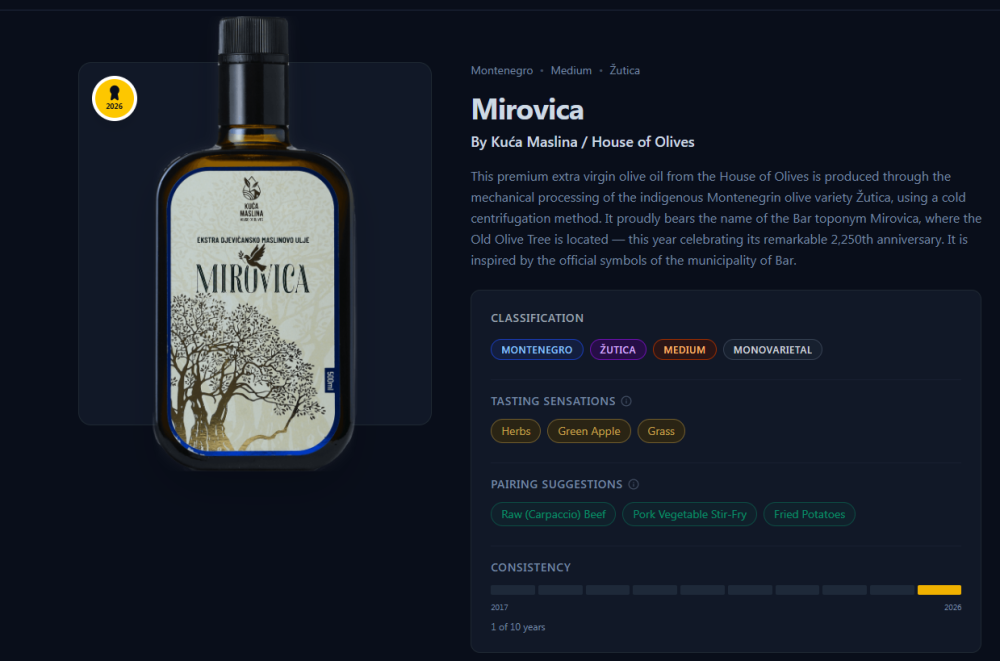1000x661 pixels.
Task: Click the Herbs tasting tag
Action: tap(516, 431)
